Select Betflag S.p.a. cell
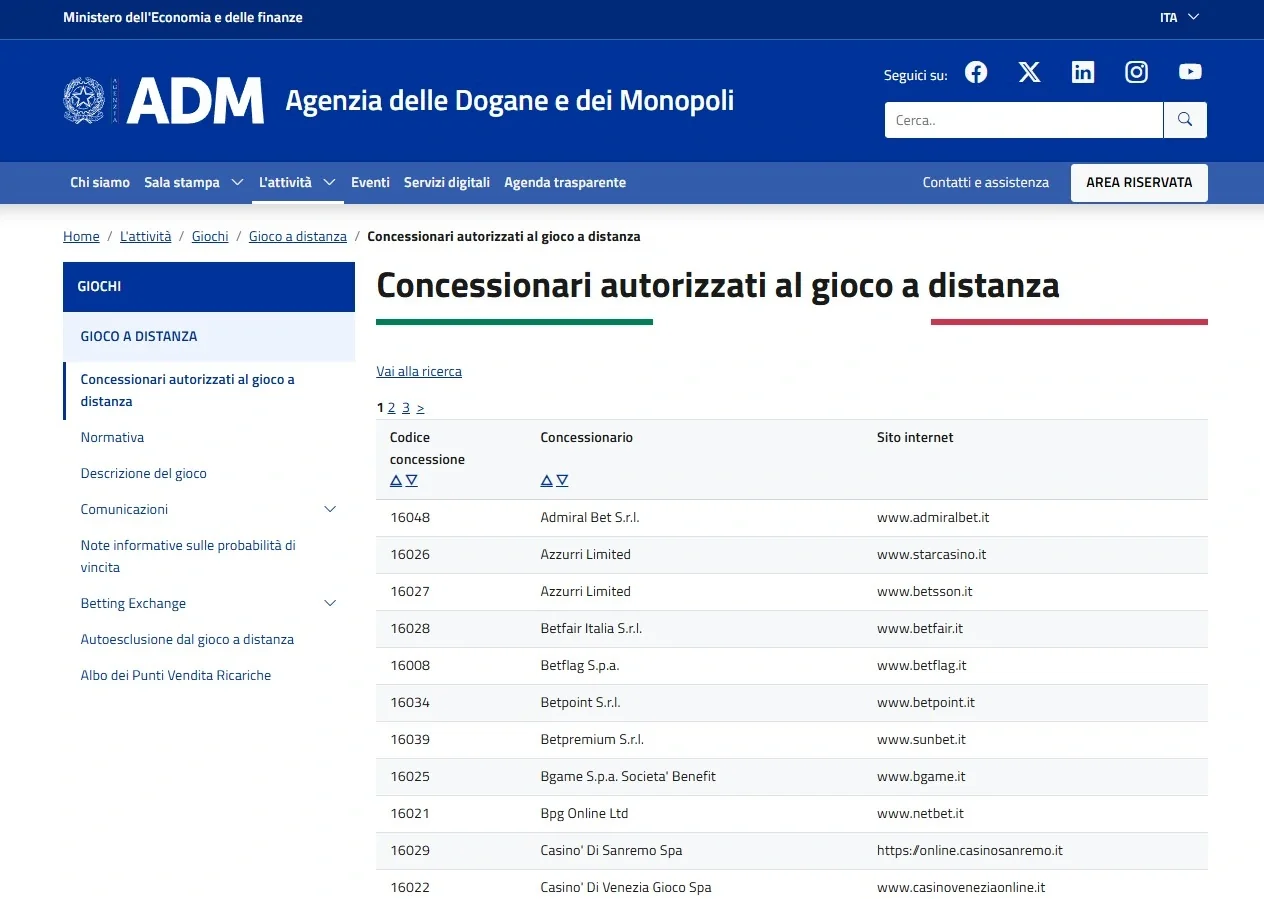 580,666
